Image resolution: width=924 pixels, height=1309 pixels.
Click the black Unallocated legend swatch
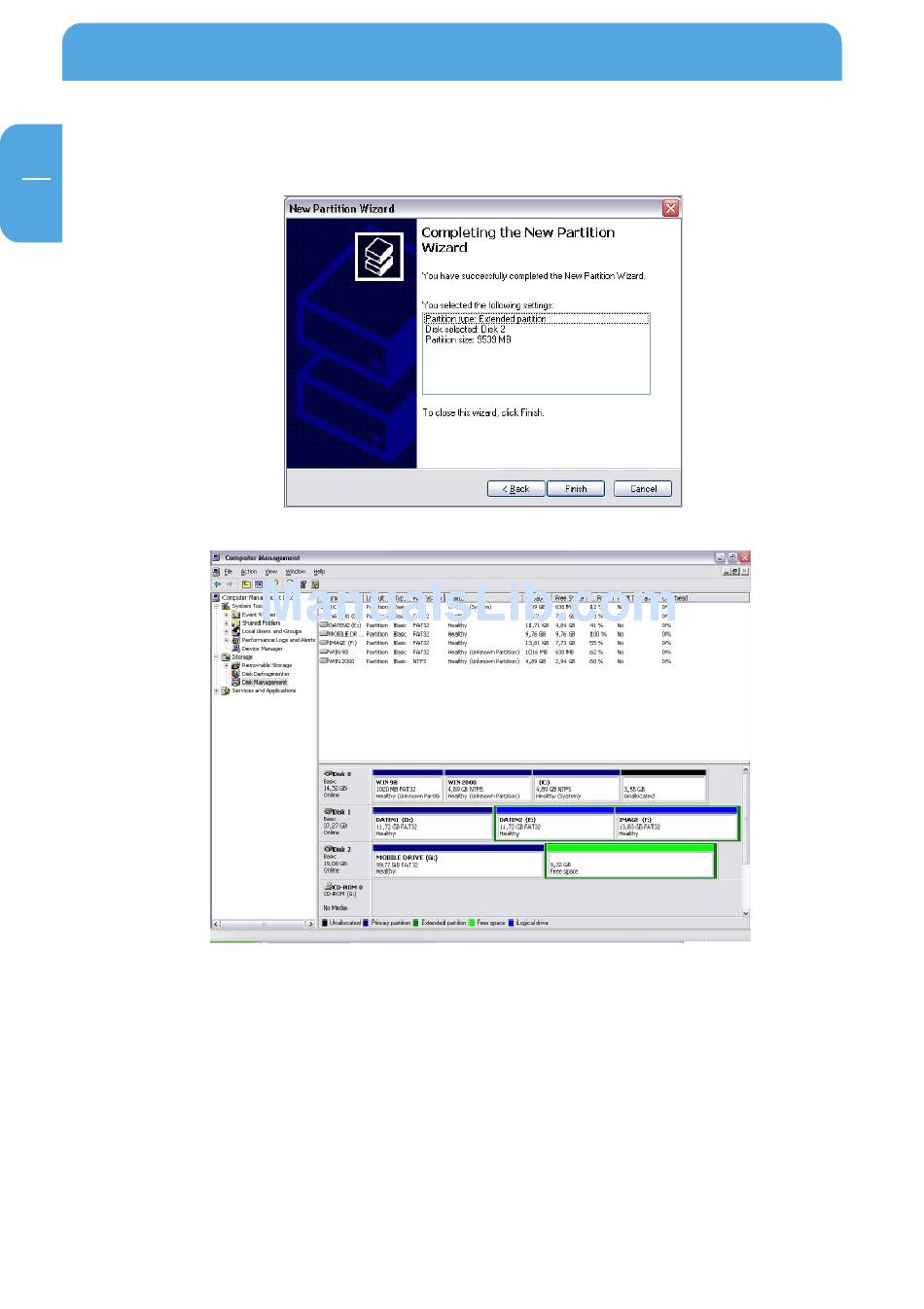[x=325, y=923]
